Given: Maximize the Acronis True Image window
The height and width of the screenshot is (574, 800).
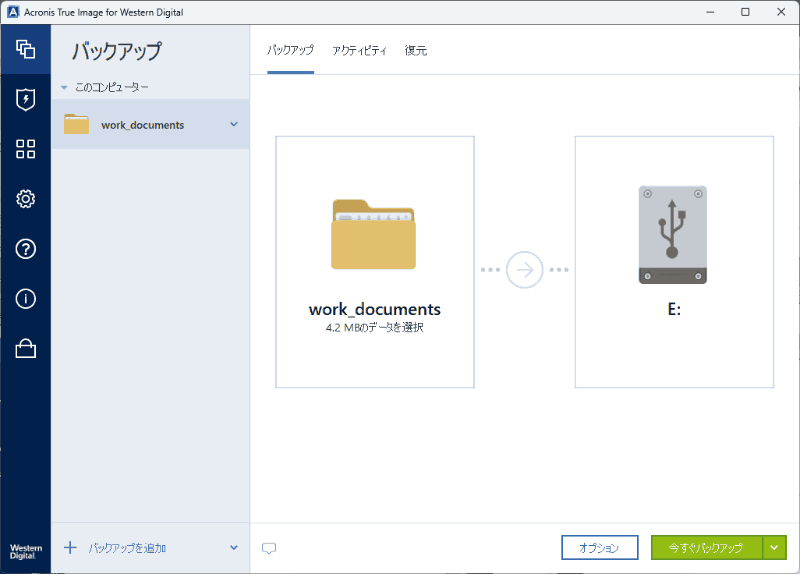Looking at the screenshot, I should click(745, 12).
